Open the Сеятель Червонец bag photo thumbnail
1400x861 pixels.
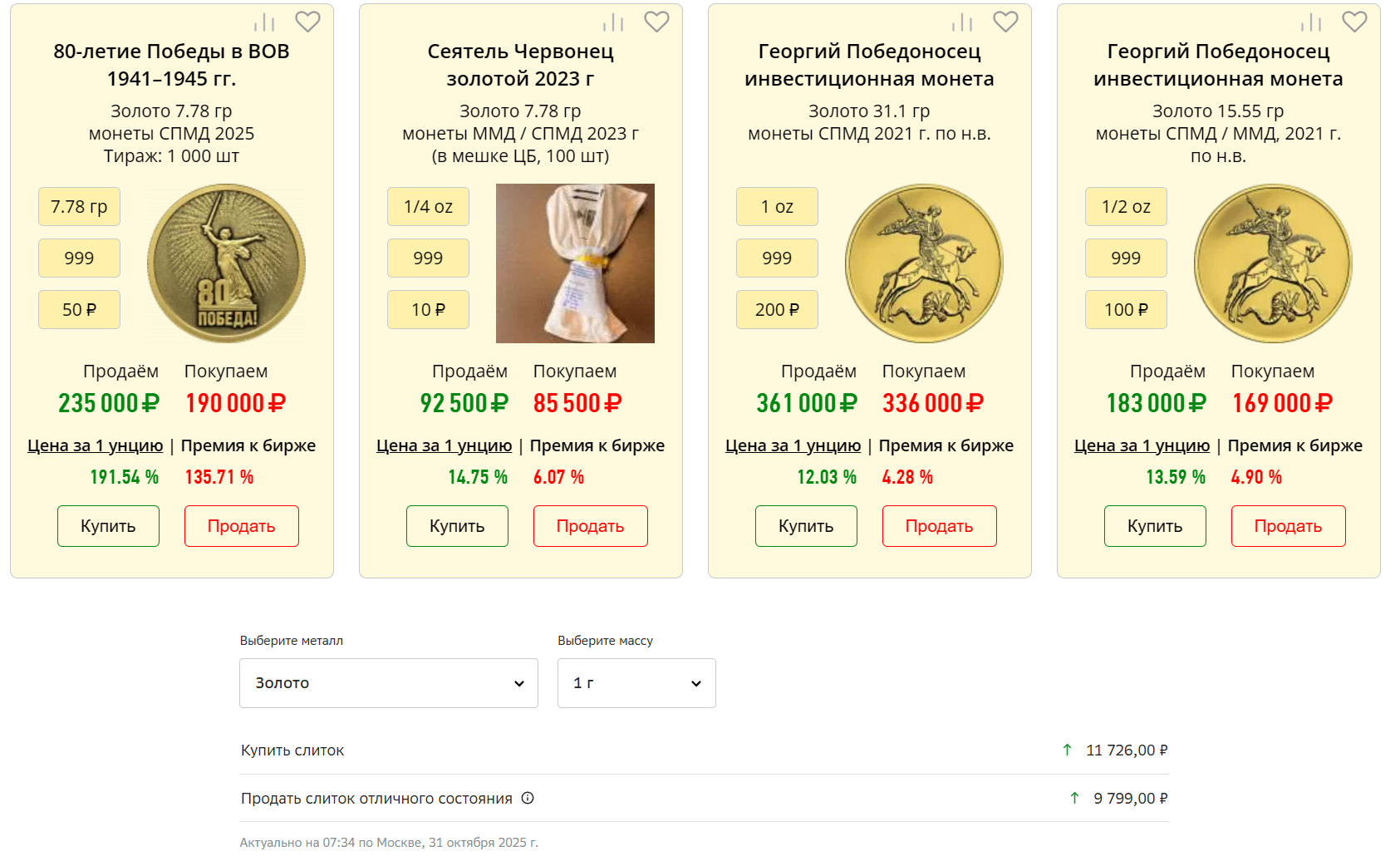click(x=575, y=263)
